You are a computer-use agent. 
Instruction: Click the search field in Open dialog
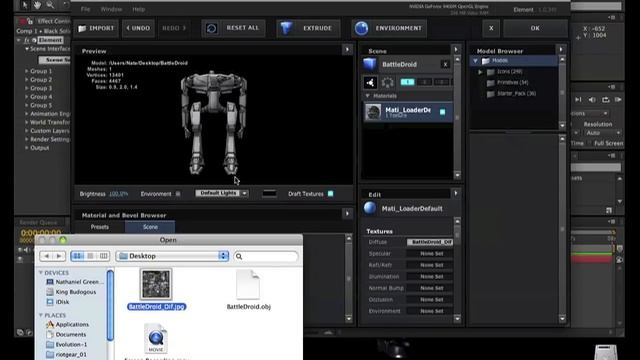click(x=266, y=256)
